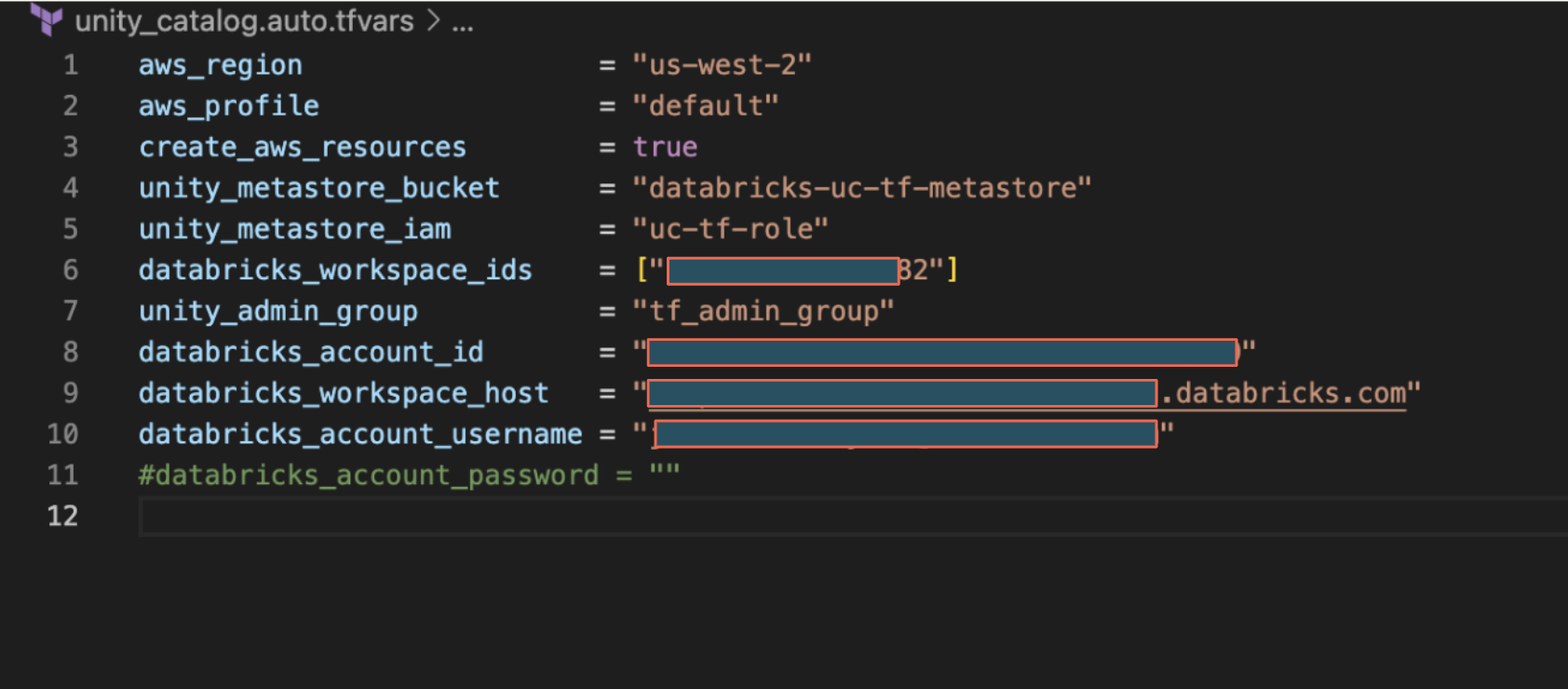Click the "uc-tf-role" string value
1568x689 pixels.
tap(730, 229)
